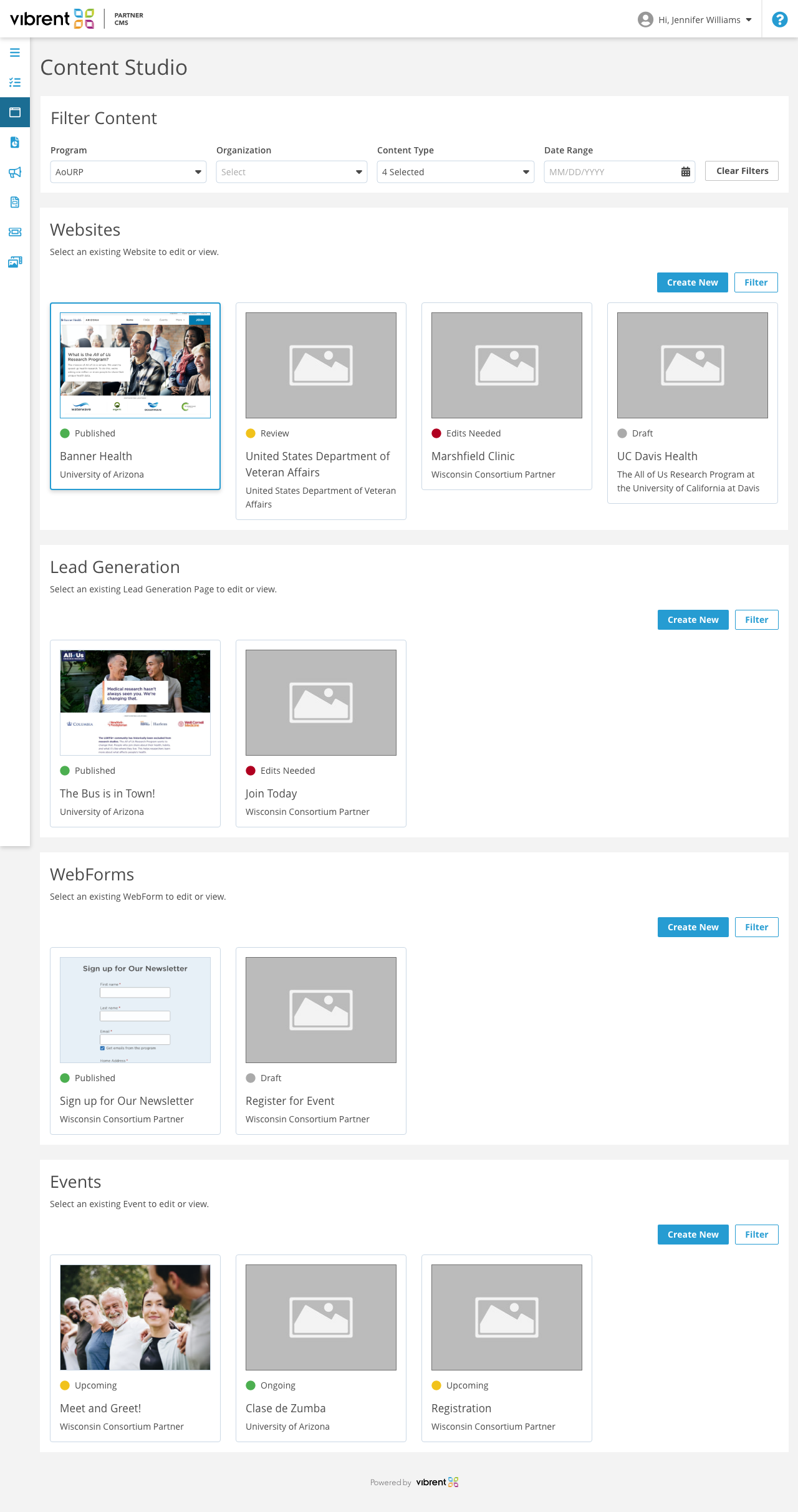
Task: Open the form document sidebar icon
Action: tap(15, 202)
